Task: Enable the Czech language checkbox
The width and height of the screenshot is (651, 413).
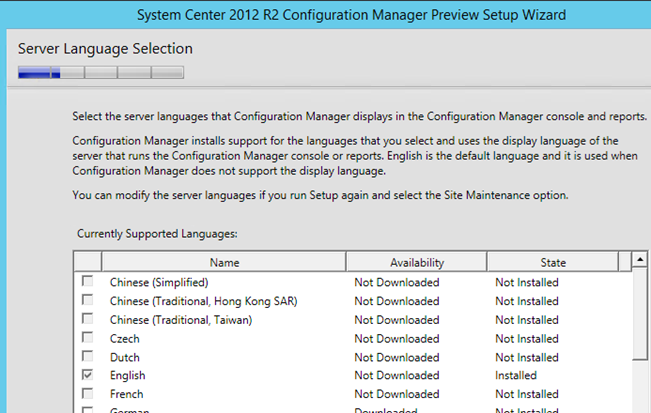Action: tap(88, 337)
